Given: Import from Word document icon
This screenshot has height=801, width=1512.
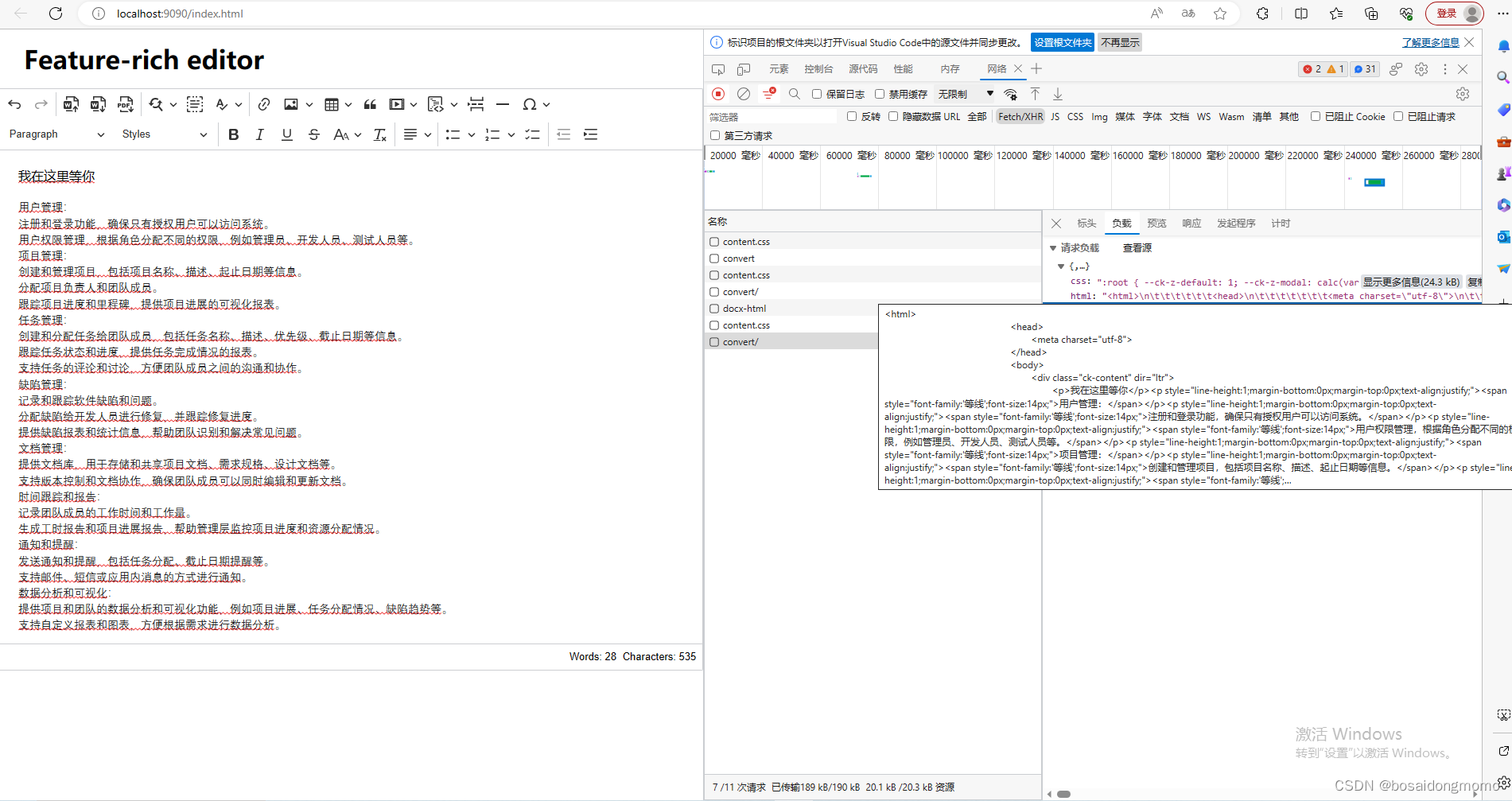Looking at the screenshot, I should [71, 104].
